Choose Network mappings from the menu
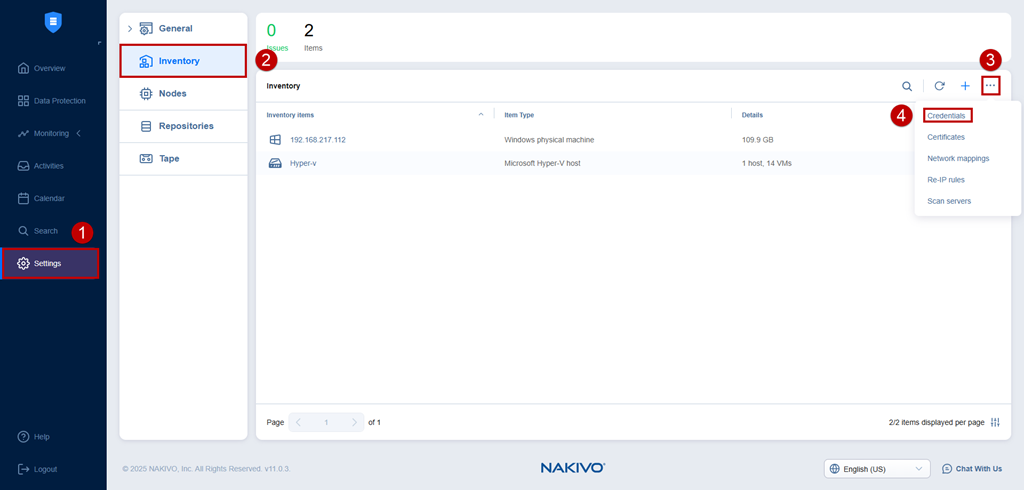This screenshot has width=1024, height=490. point(958,159)
